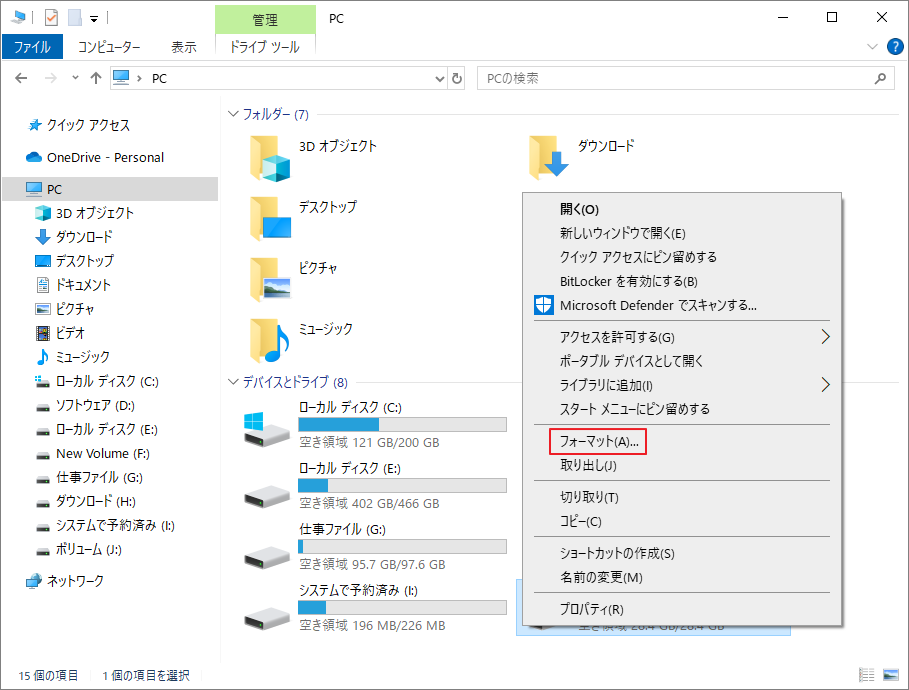The width and height of the screenshot is (909, 690).
Task: Choose Microsoft Defender でスキャンする
Action: coord(682,305)
